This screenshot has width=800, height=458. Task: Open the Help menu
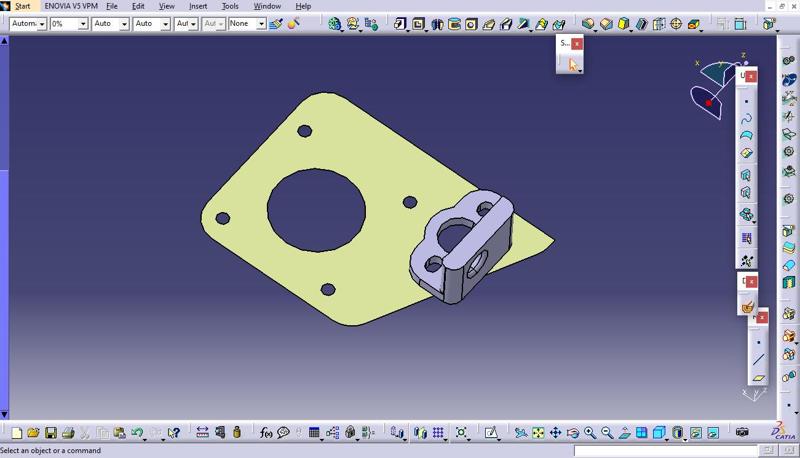pyautogui.click(x=303, y=6)
